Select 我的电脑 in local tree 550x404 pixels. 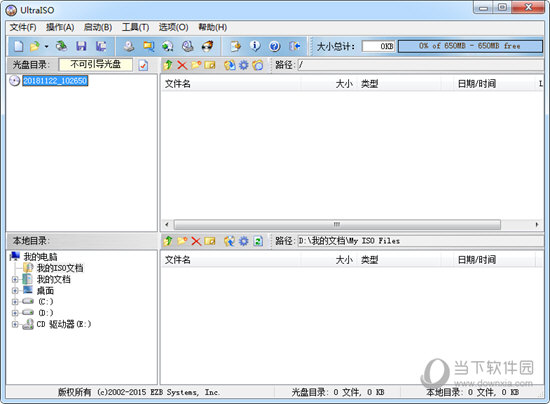[x=40, y=257]
